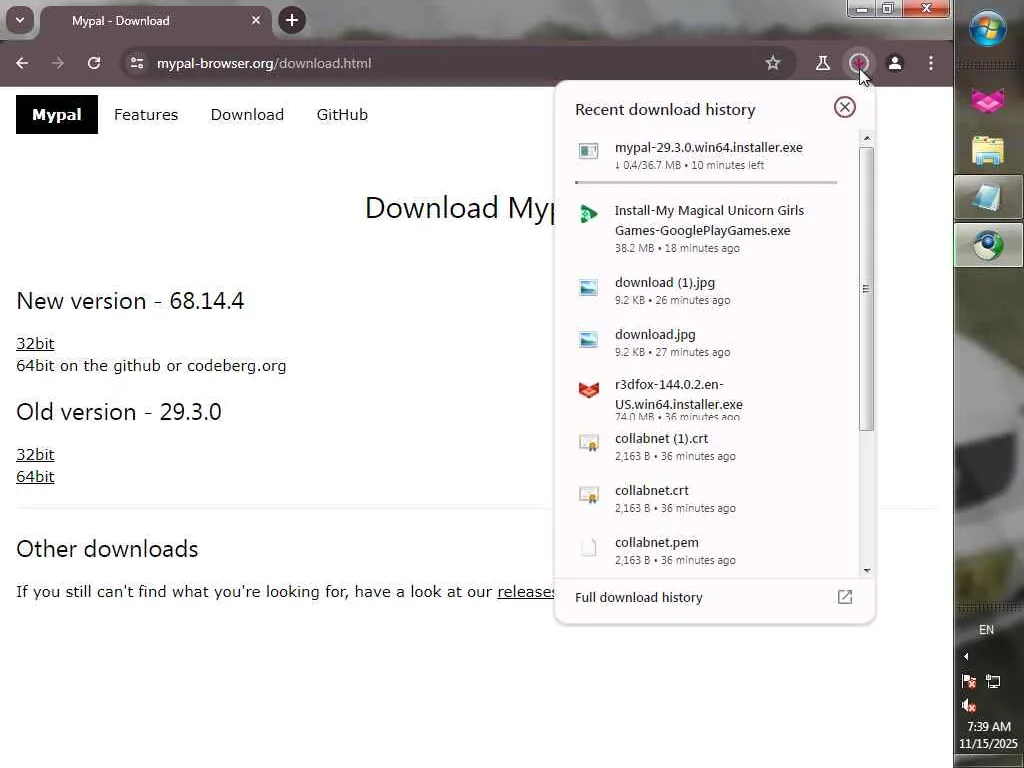This screenshot has height=768, width=1024.
Task: Open Windows Explorer folder taskbar icon
Action: 987,150
